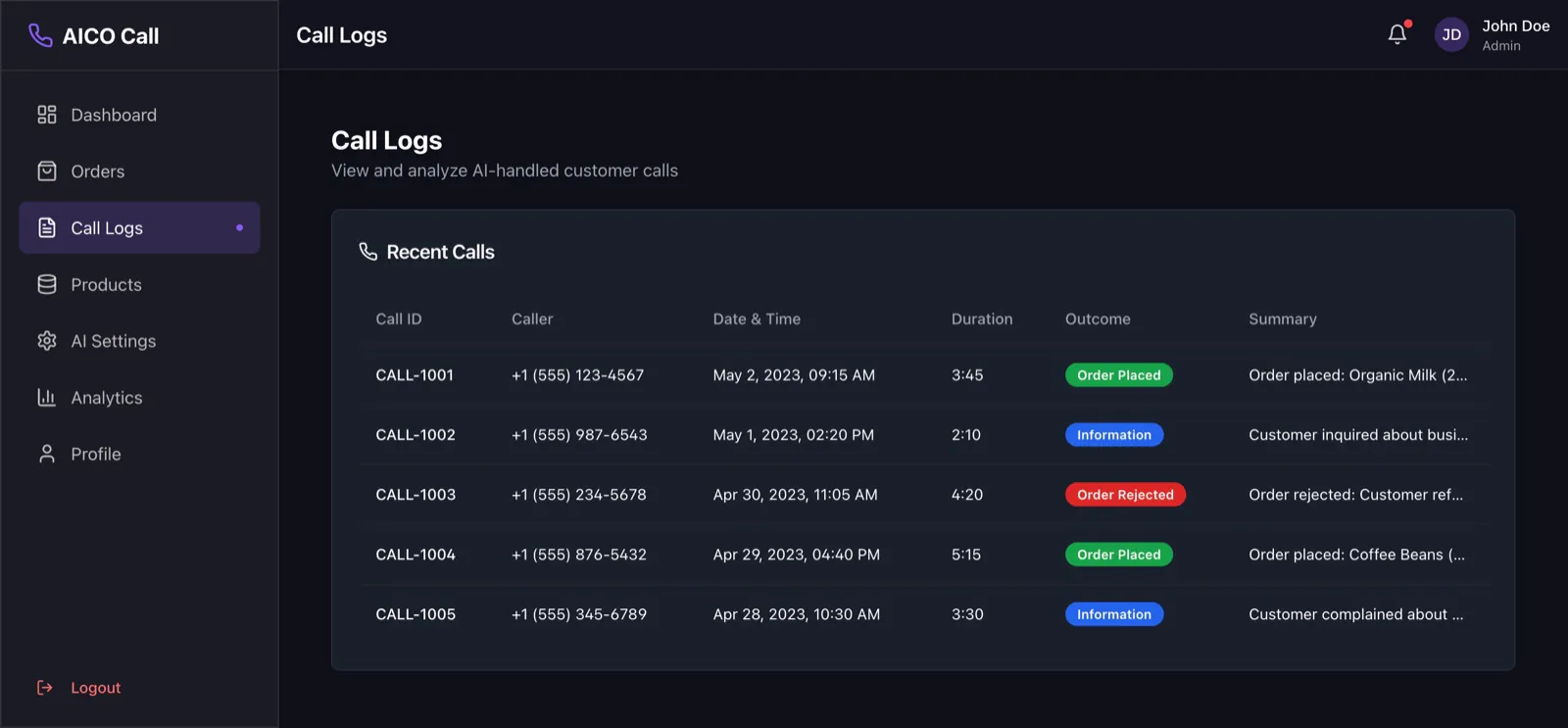This screenshot has width=1568, height=728.
Task: Click the Call Logs document icon
Action: [47, 228]
